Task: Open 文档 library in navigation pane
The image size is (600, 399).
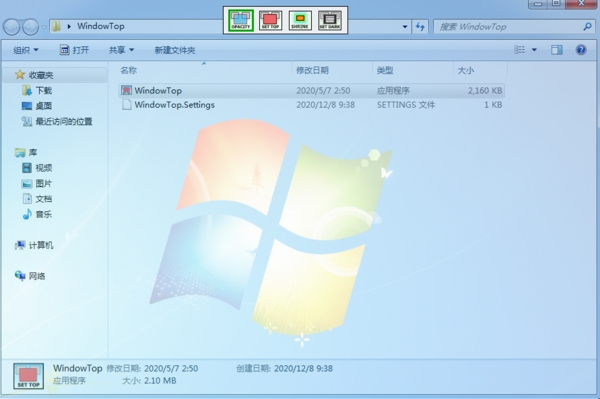Action: pos(44,199)
